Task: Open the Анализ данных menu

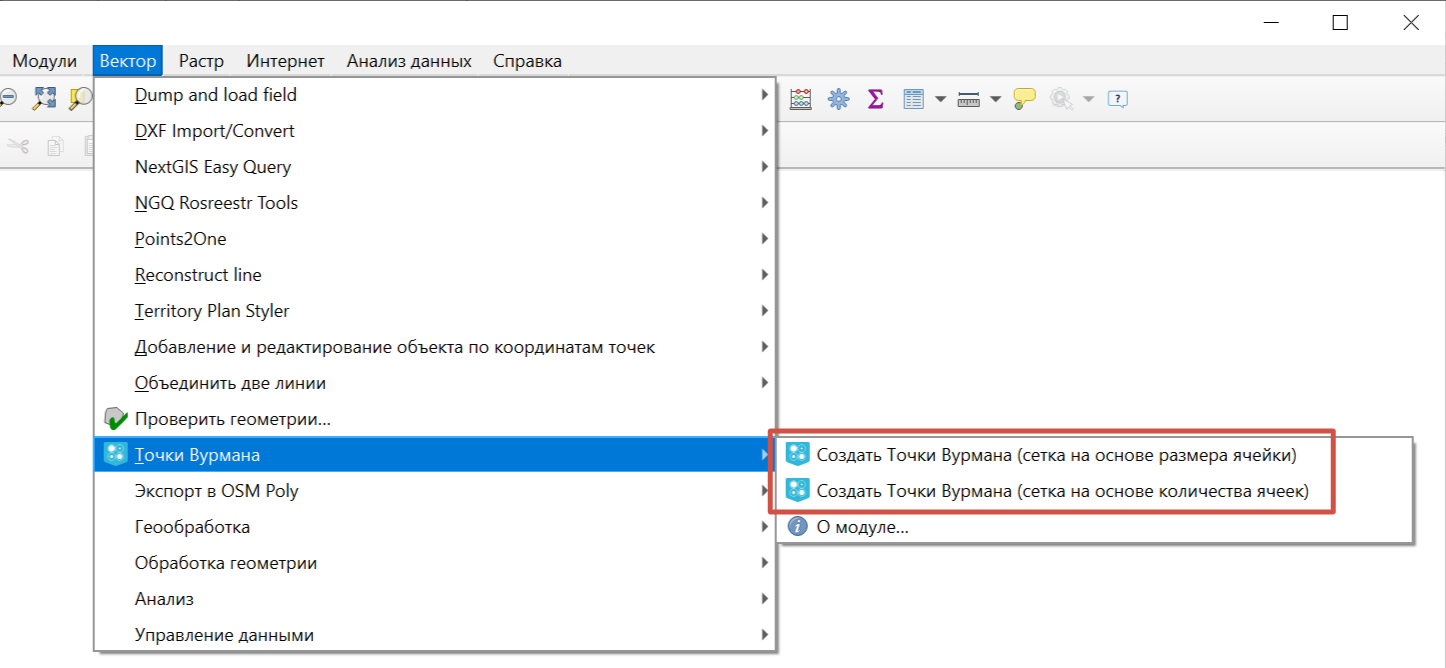Action: (x=409, y=61)
